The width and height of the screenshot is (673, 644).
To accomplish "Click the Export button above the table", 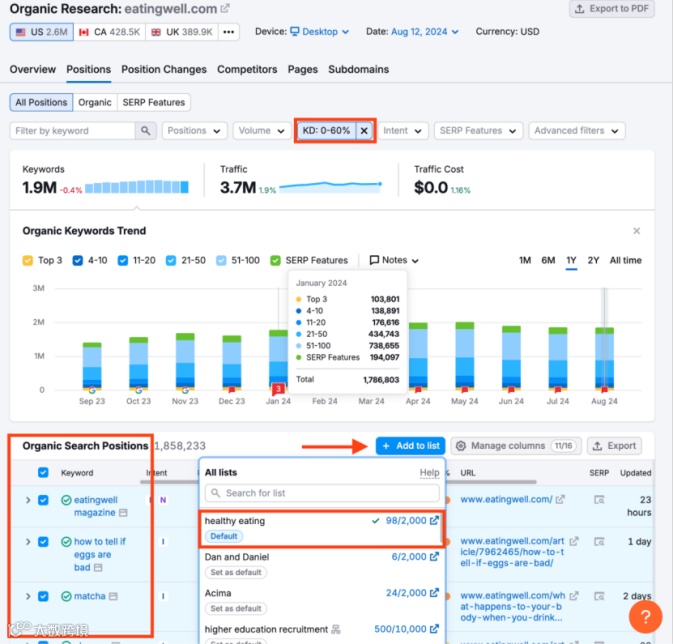I will point(614,446).
